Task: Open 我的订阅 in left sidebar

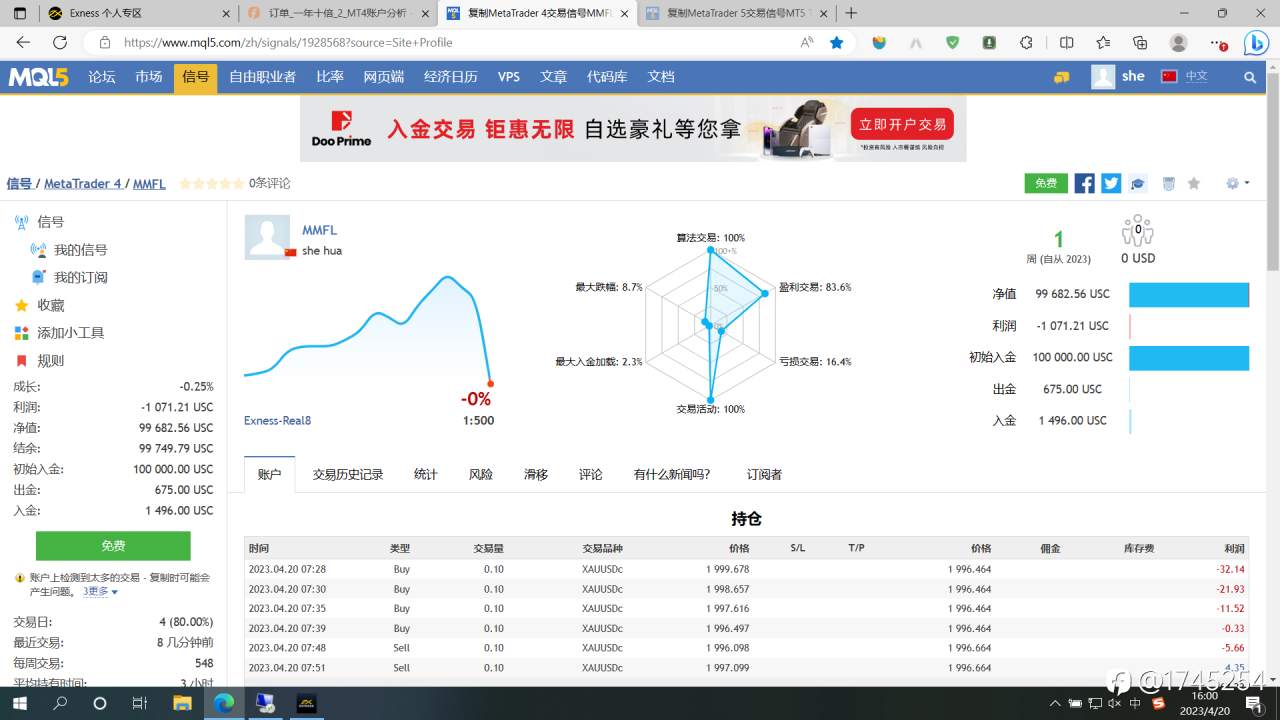Action: 80,277
